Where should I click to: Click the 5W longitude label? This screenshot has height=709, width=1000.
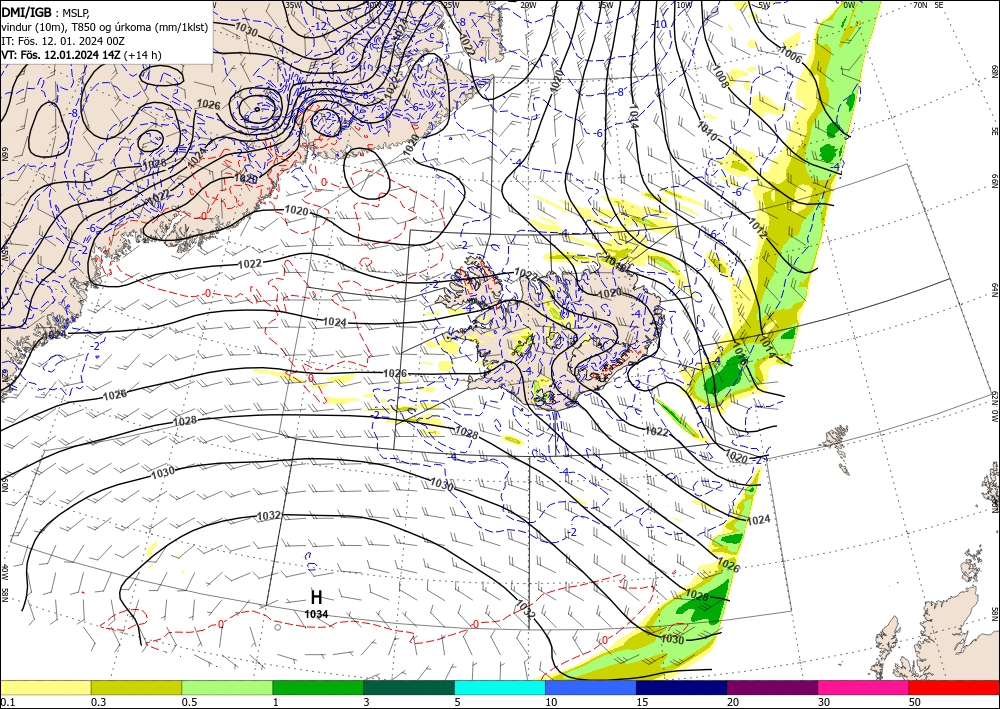pyautogui.click(x=764, y=5)
